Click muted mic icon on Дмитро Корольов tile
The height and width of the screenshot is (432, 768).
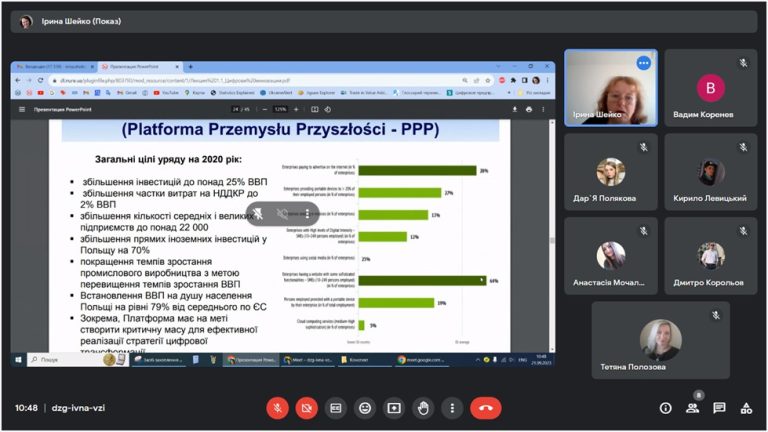[744, 231]
